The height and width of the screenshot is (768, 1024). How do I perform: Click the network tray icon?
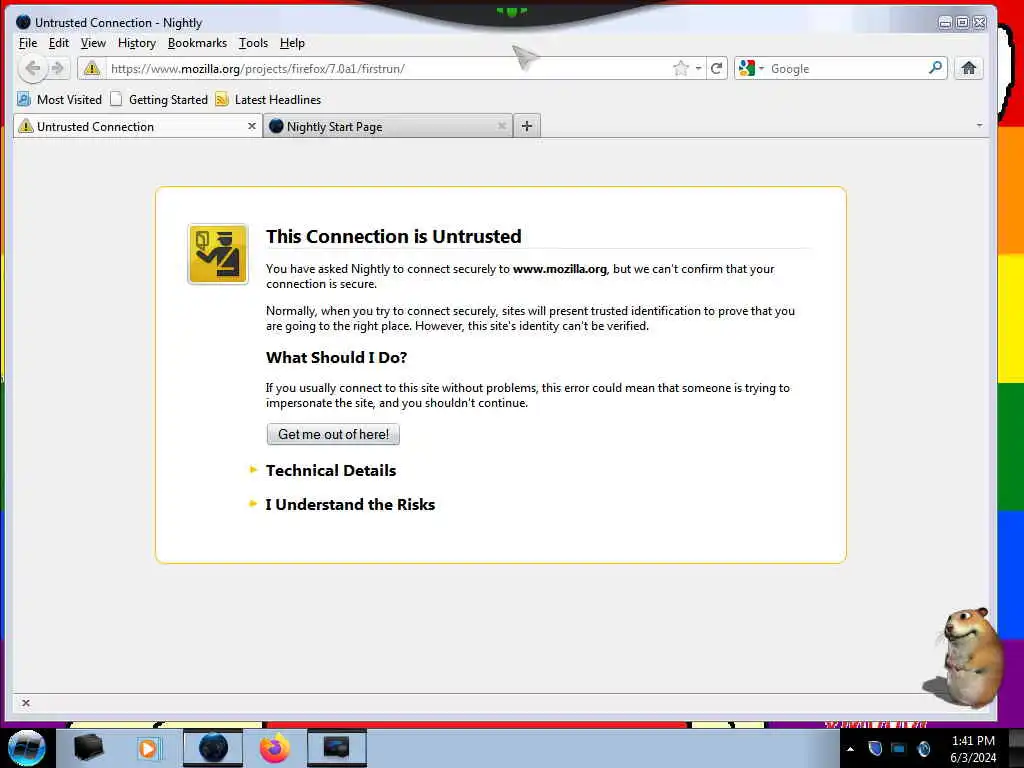(899, 748)
